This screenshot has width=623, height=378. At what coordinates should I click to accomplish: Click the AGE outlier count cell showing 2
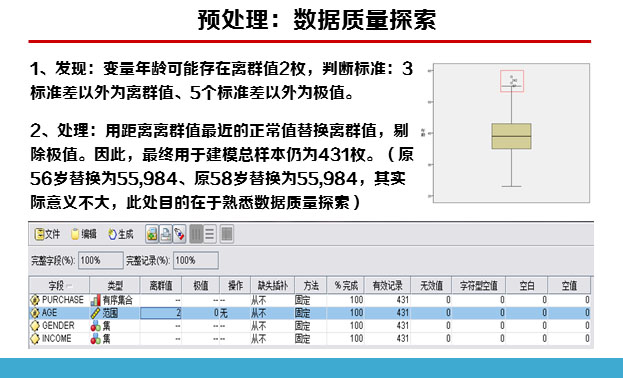tap(161, 313)
